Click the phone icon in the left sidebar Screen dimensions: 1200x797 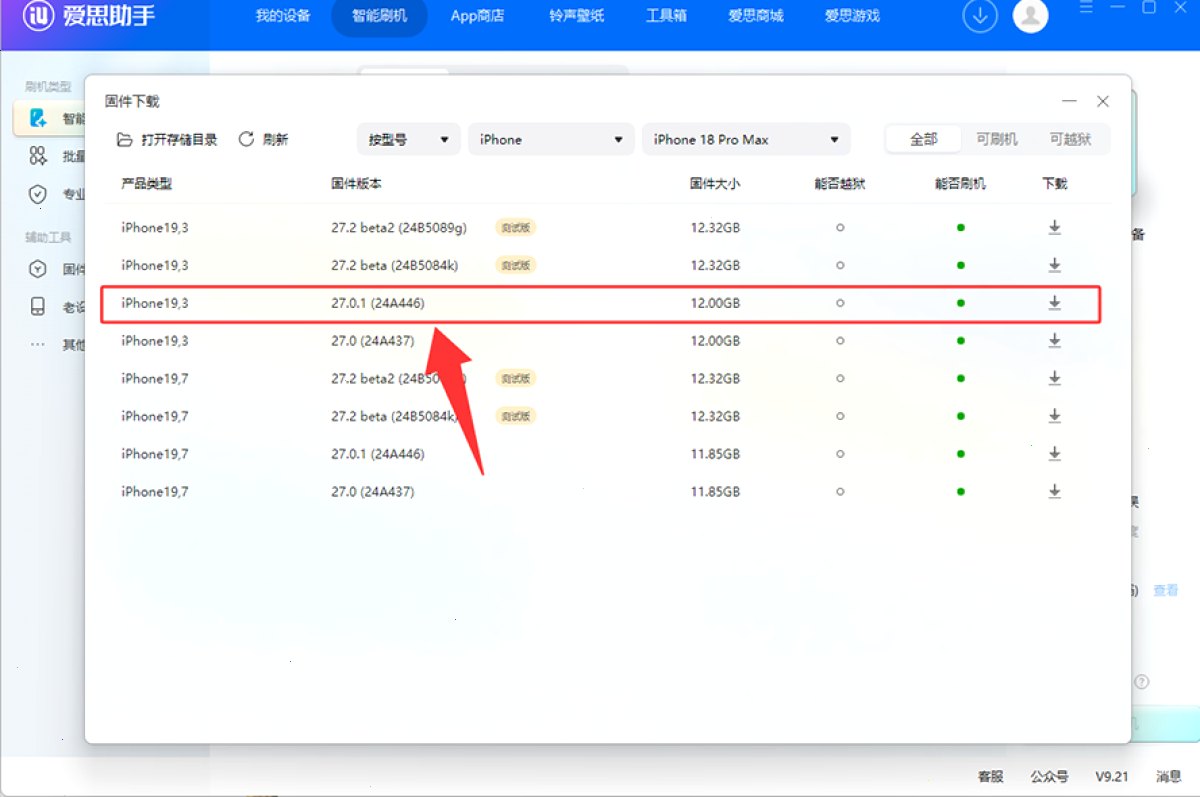pyautogui.click(x=38, y=307)
